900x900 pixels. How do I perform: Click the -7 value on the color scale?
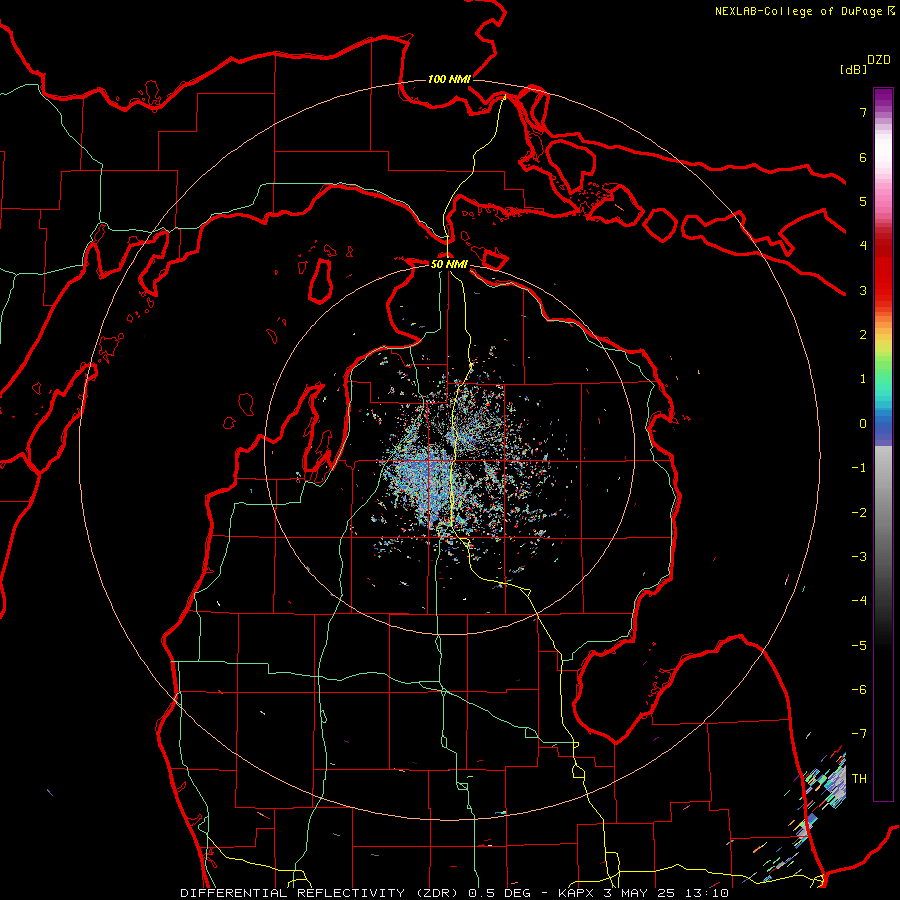(859, 734)
